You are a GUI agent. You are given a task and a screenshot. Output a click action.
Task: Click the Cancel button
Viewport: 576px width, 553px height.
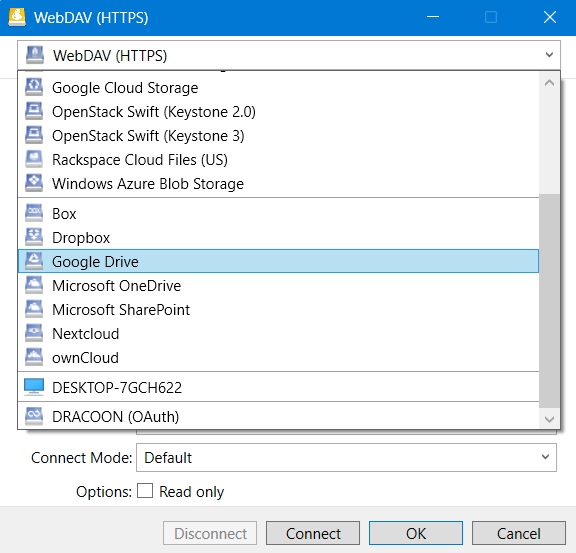519,533
